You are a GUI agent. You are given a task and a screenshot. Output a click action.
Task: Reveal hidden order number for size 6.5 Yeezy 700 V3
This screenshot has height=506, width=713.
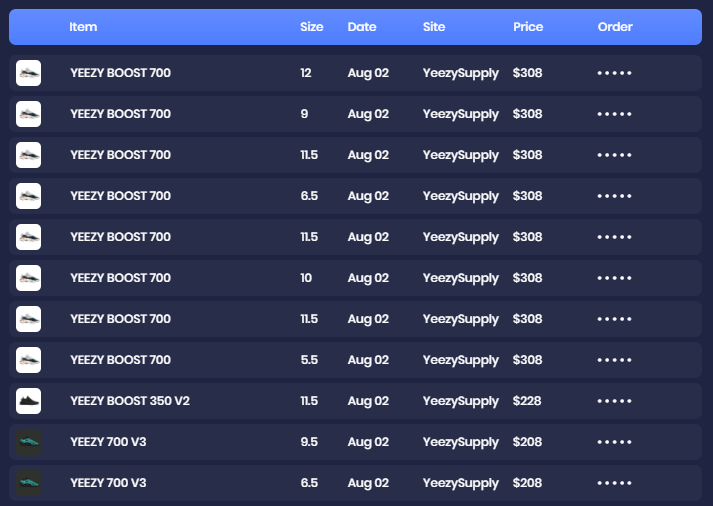pos(614,483)
